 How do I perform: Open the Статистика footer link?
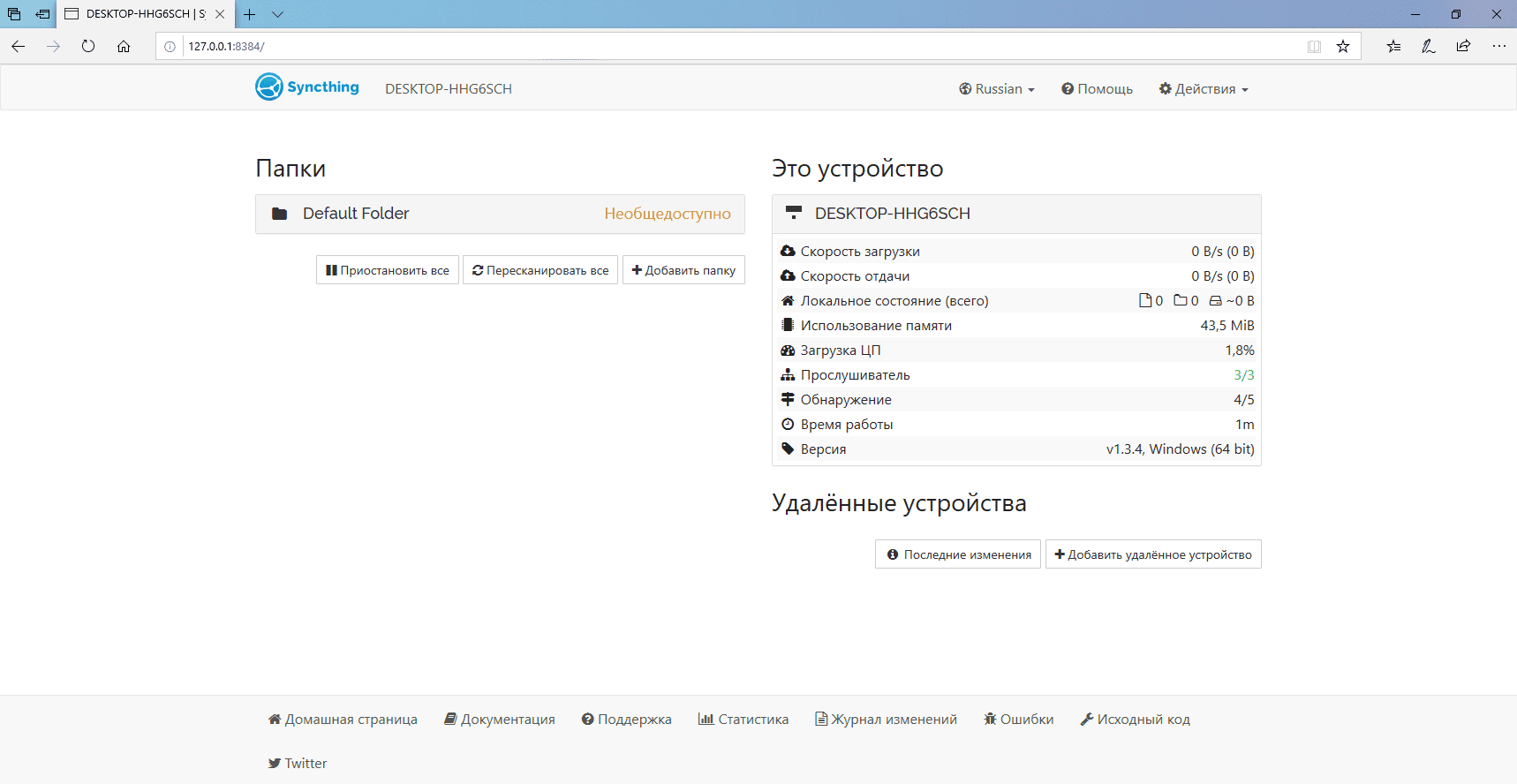coord(743,720)
